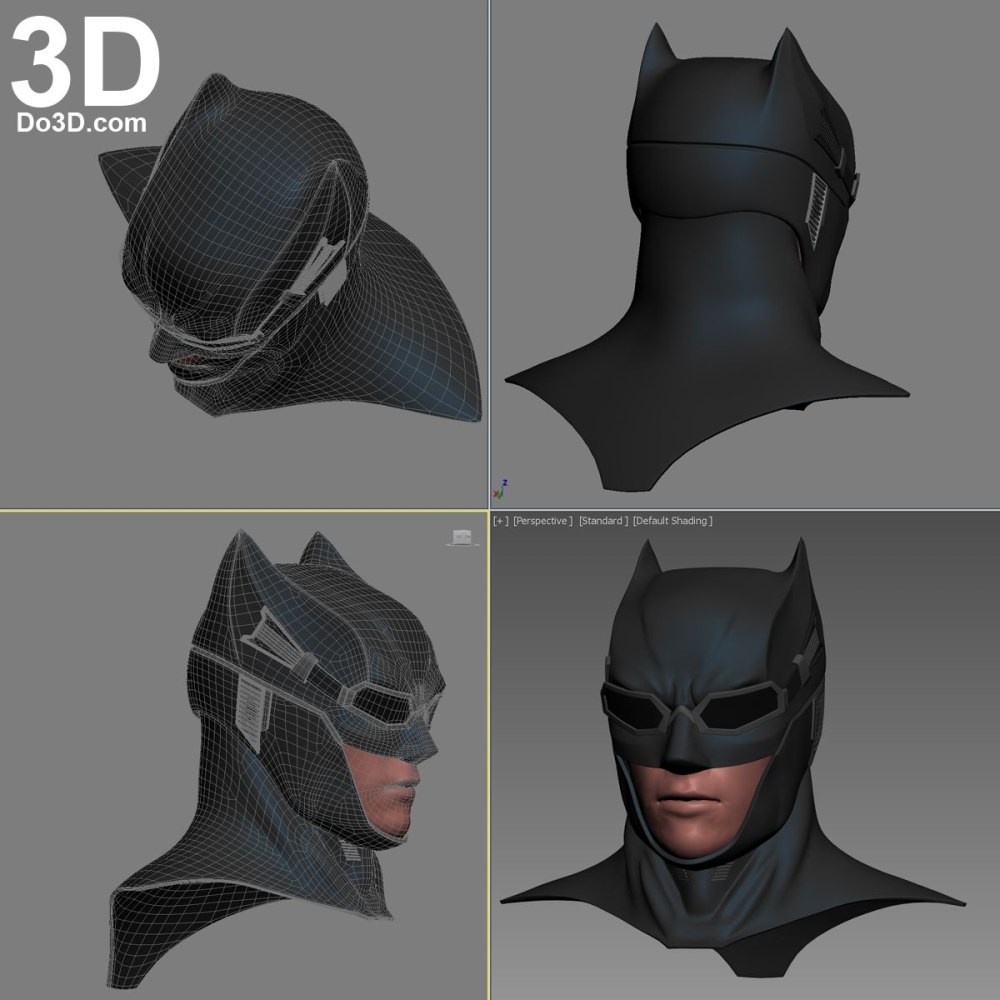The width and height of the screenshot is (1000, 1000).
Task: Open the [+] general viewport menu
Action: [x=501, y=521]
